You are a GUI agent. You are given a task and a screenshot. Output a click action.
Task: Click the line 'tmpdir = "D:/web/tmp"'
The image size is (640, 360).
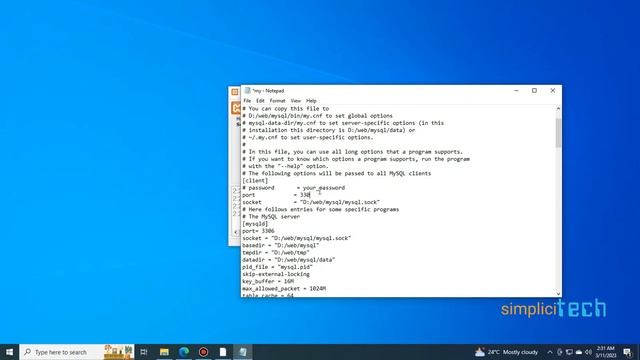click(276, 253)
